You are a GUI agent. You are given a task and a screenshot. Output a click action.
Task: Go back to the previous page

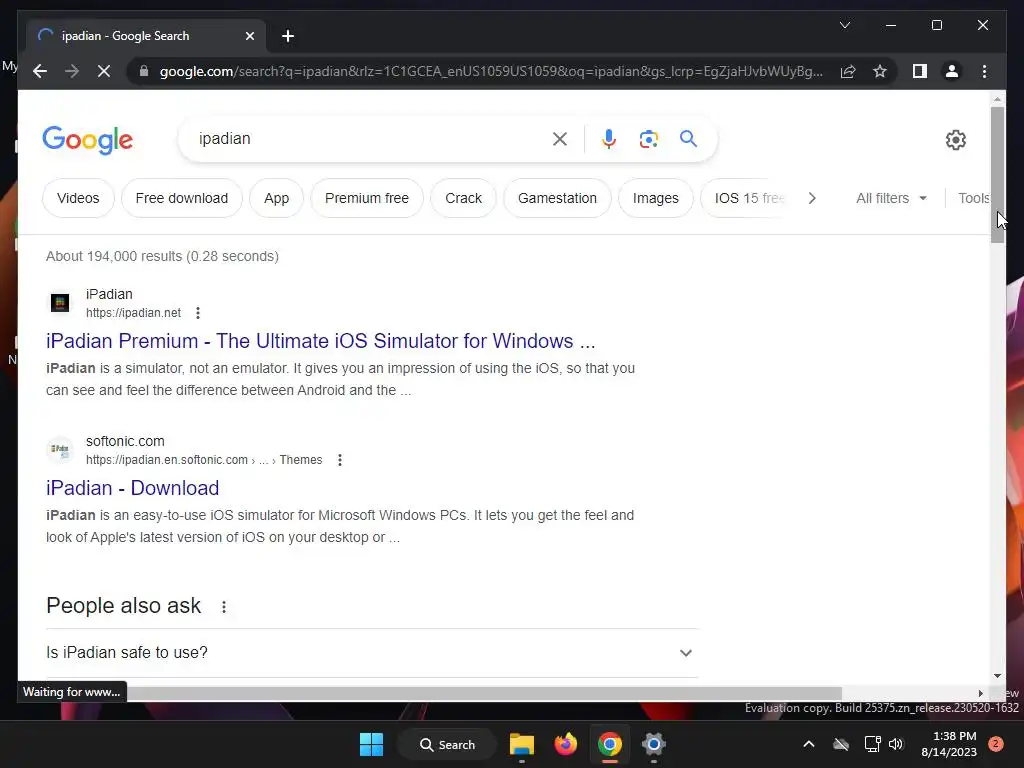click(40, 71)
